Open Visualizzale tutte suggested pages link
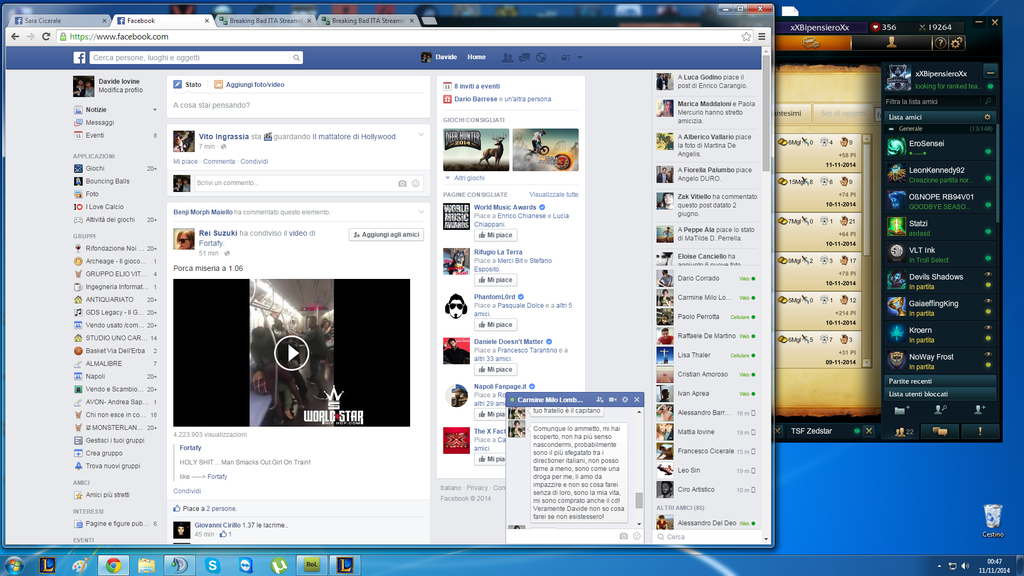The width and height of the screenshot is (1024, 576). click(x=554, y=195)
